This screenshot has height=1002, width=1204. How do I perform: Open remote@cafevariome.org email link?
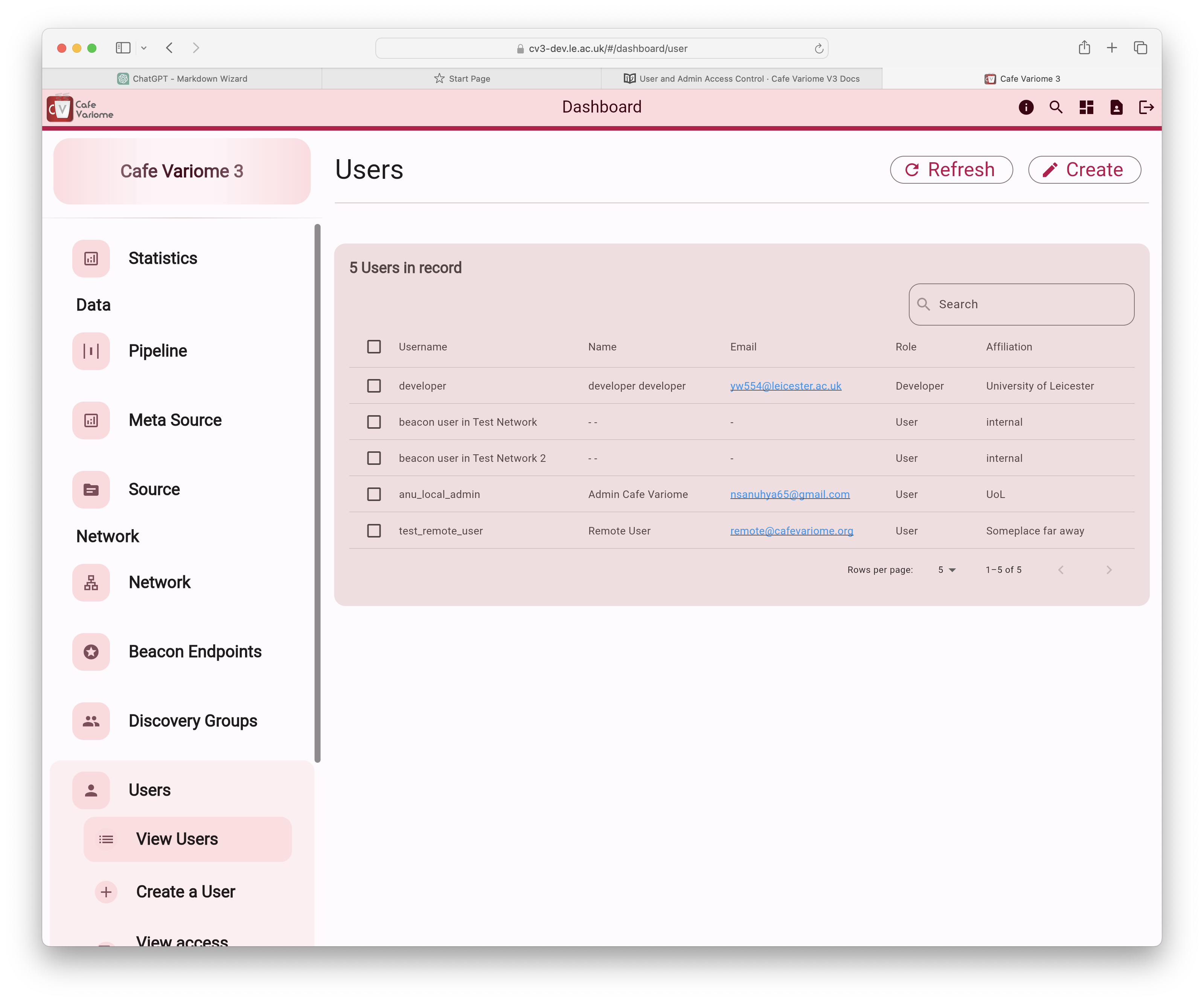coord(791,531)
